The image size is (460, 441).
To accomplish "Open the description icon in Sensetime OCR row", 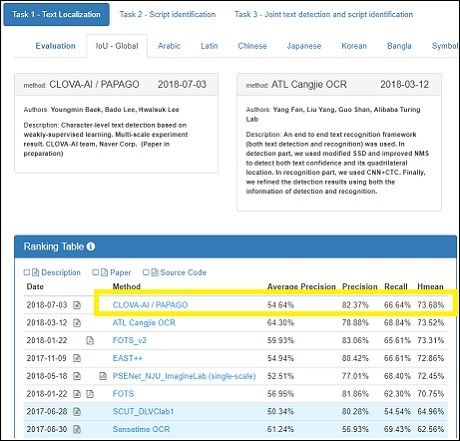I will 77,429.
